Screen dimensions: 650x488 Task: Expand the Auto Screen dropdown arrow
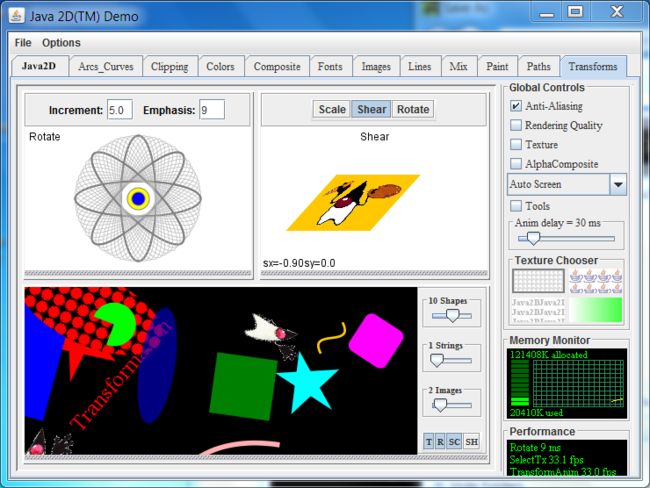[x=618, y=185]
